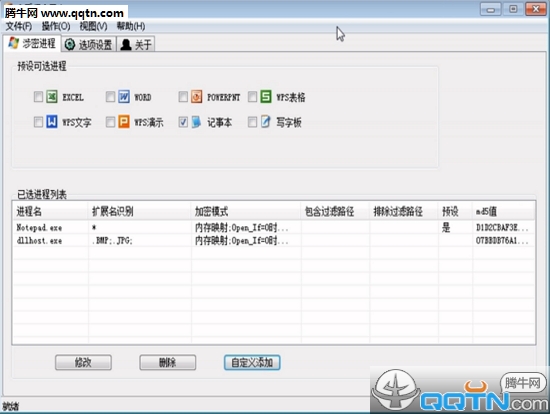
Task: Click the 记事本 notepad icon
Action: (196, 122)
